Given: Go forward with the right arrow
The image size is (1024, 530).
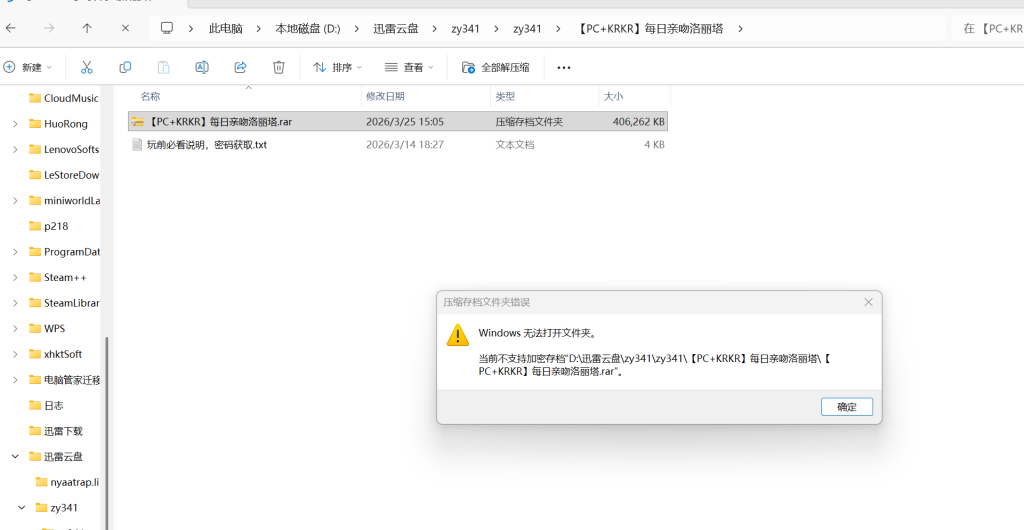Looking at the screenshot, I should pyautogui.click(x=49, y=28).
